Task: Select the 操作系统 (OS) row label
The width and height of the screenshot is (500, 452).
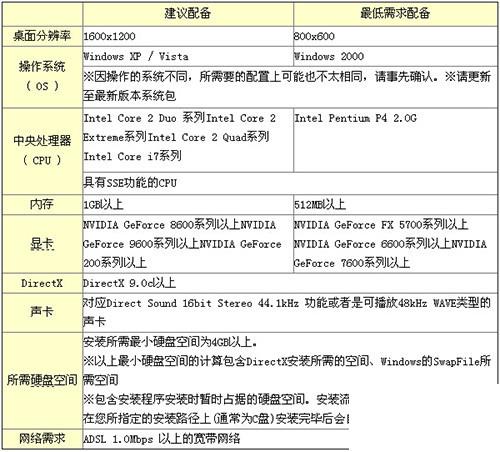Action: [x=42, y=77]
